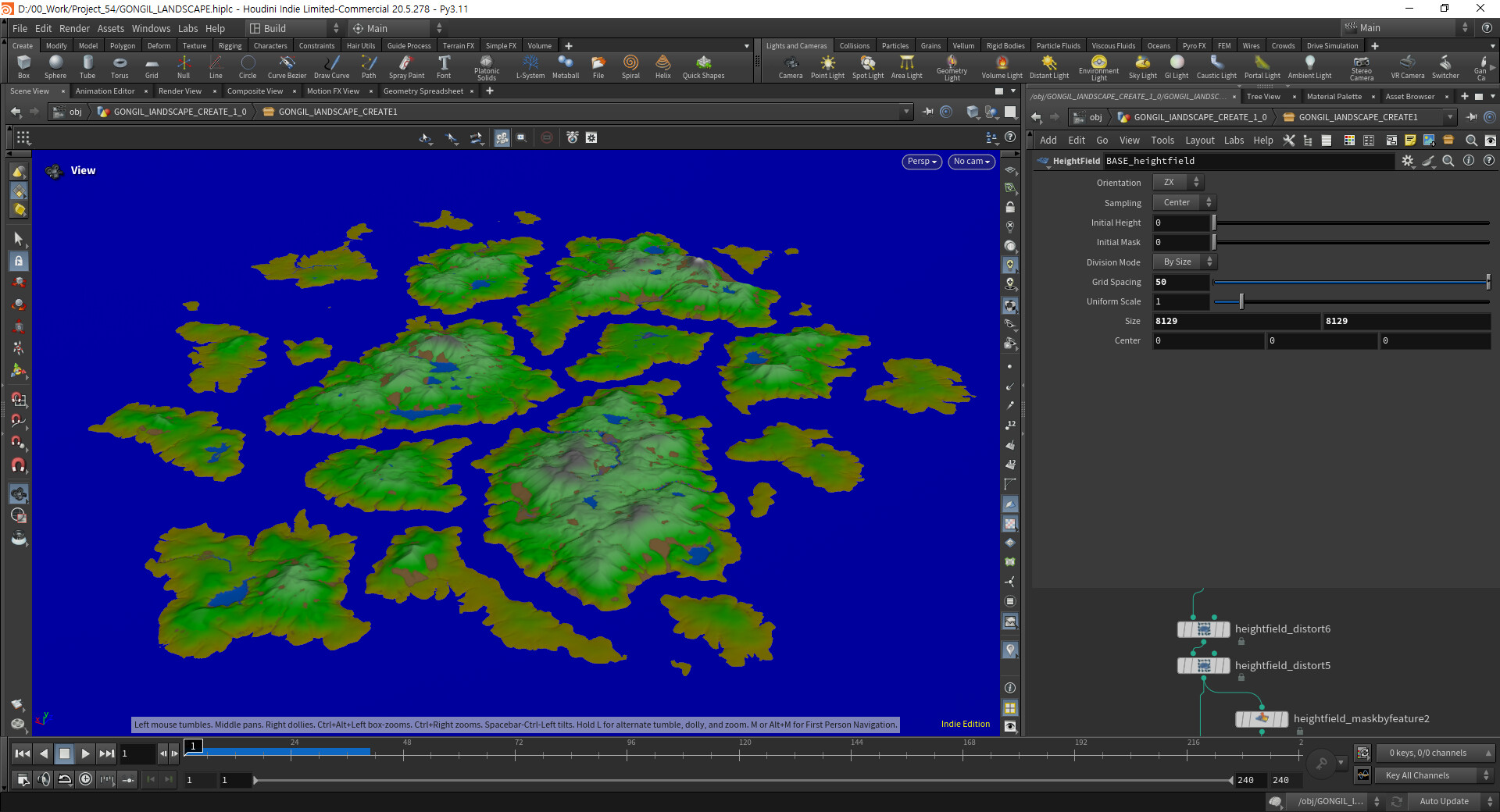Toggle real-time playback button
This screenshot has width=1500, height=812.
(x=85, y=778)
